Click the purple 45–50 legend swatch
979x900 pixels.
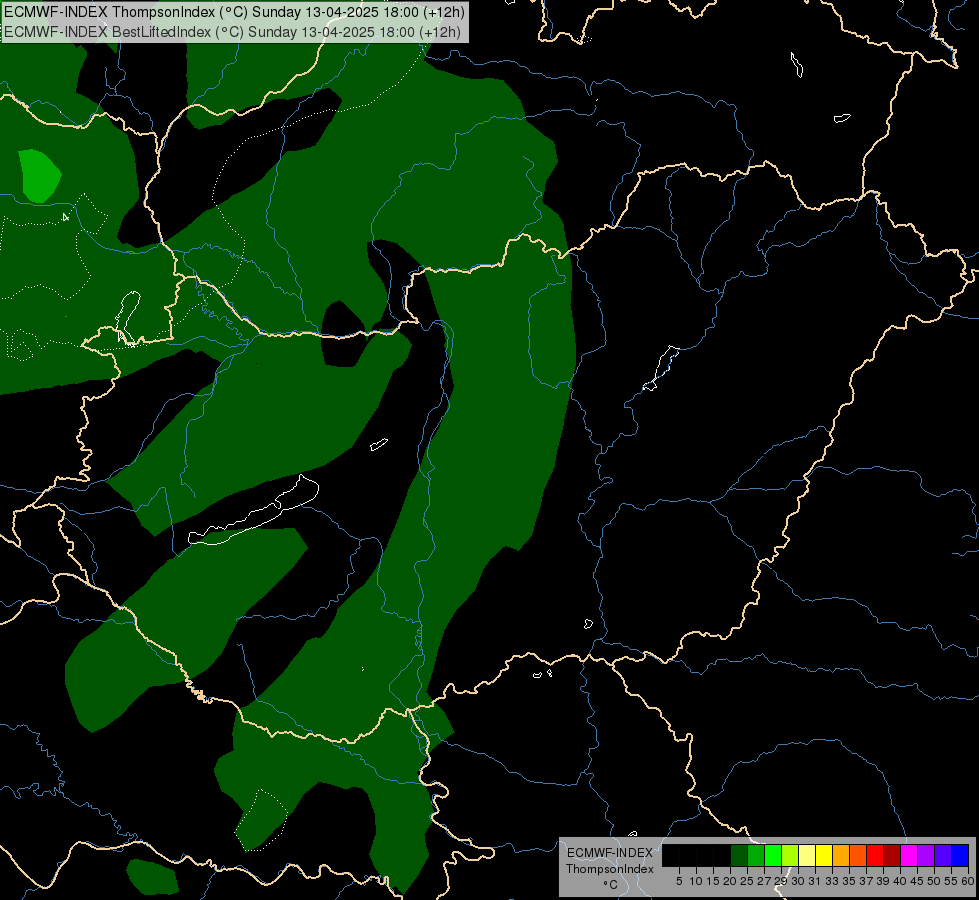[x=926, y=855]
